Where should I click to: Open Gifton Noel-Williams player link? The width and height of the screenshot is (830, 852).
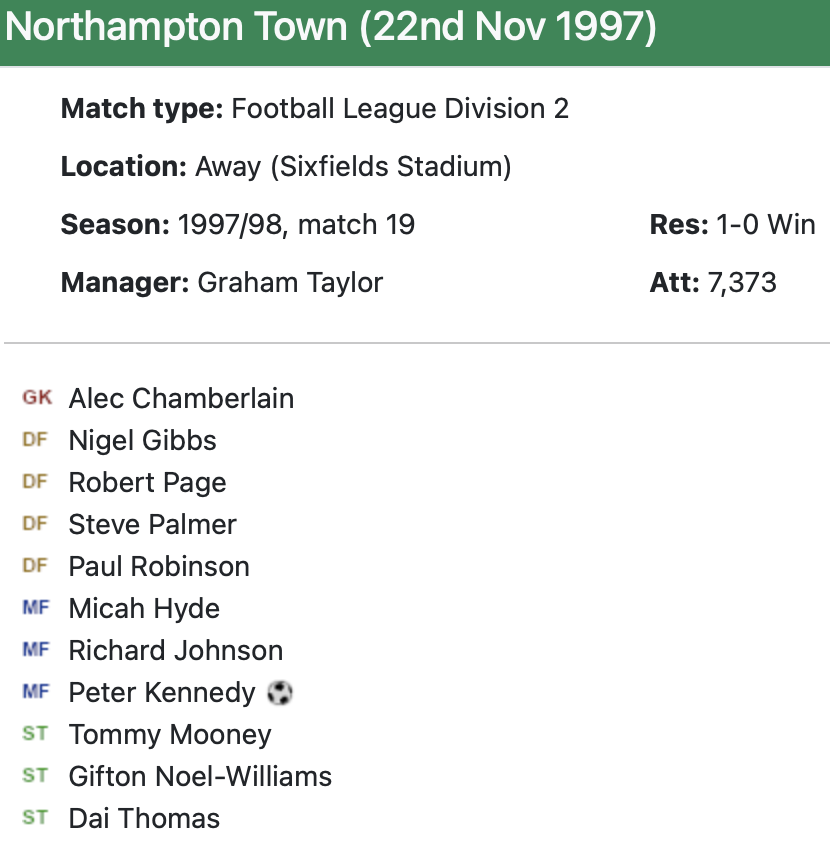[200, 776]
